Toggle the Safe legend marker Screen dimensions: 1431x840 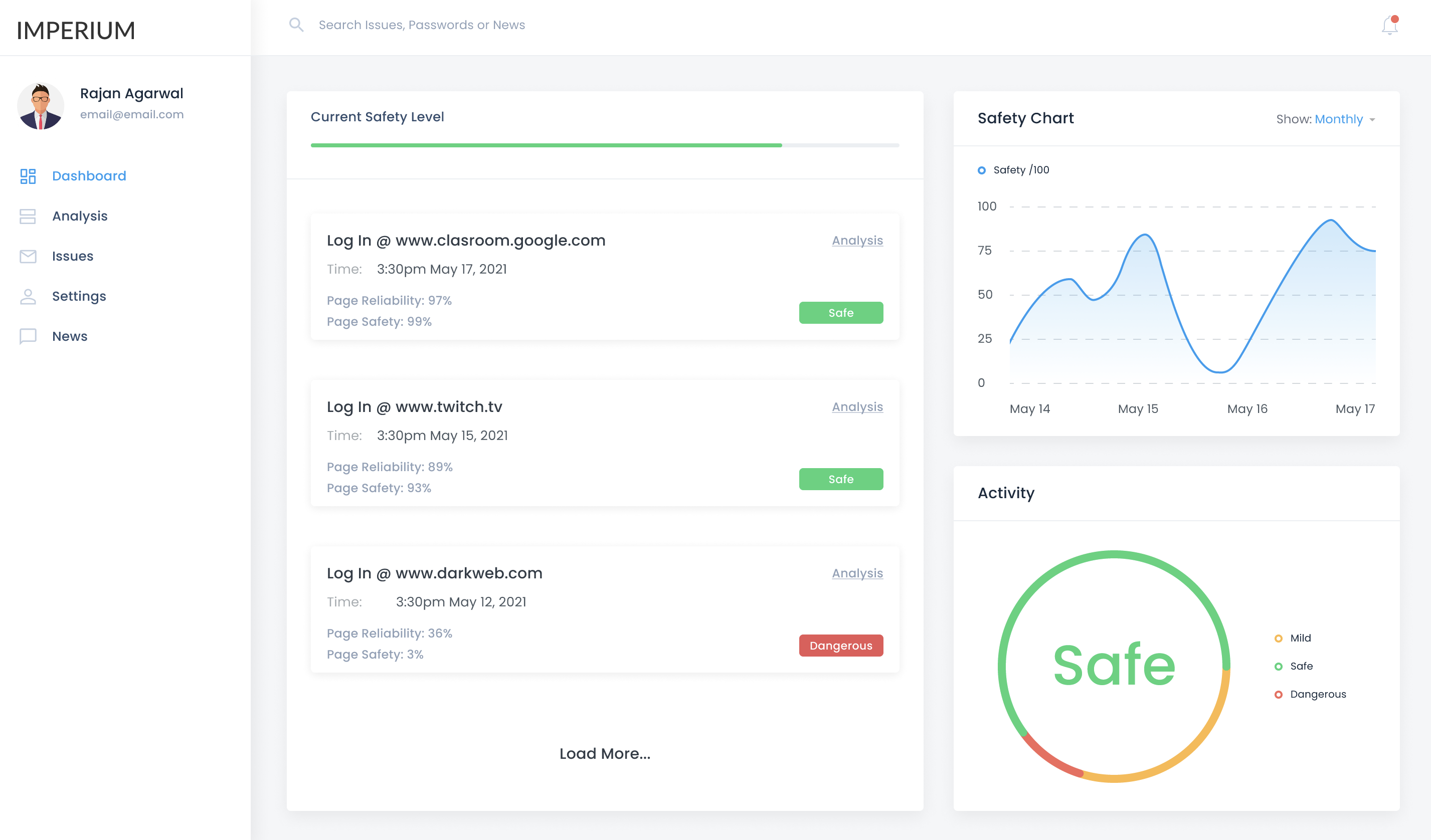pos(1278,666)
